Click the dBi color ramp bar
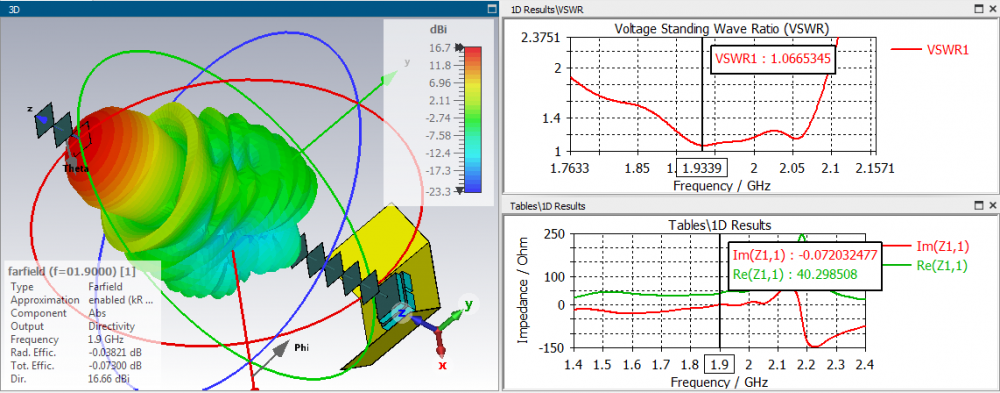1000x393 pixels. 473,119
